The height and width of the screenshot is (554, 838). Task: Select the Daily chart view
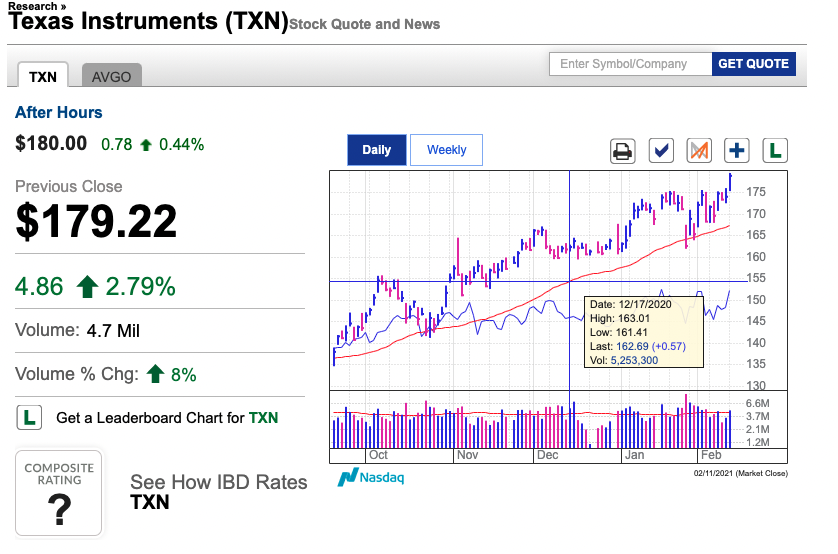point(377,150)
